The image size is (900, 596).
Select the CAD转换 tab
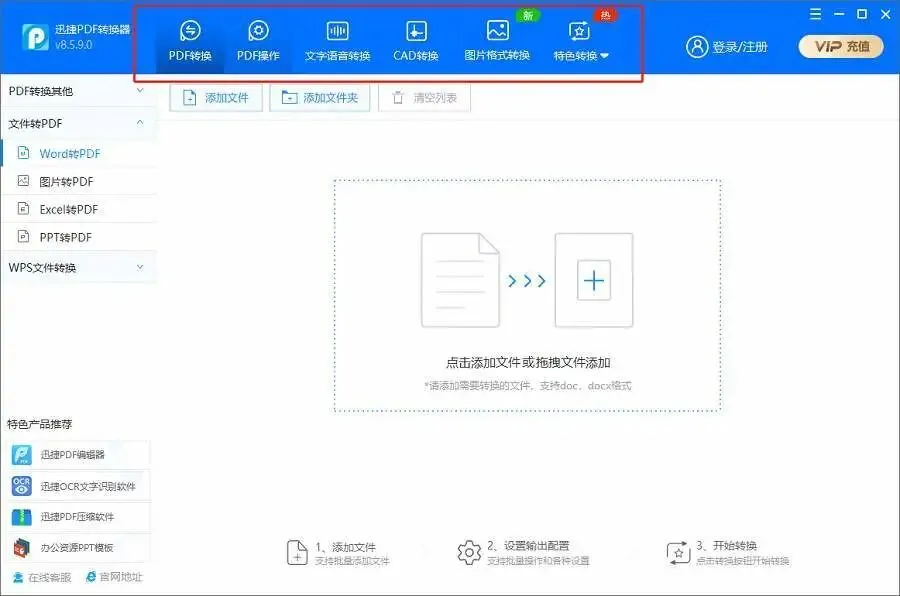[416, 41]
